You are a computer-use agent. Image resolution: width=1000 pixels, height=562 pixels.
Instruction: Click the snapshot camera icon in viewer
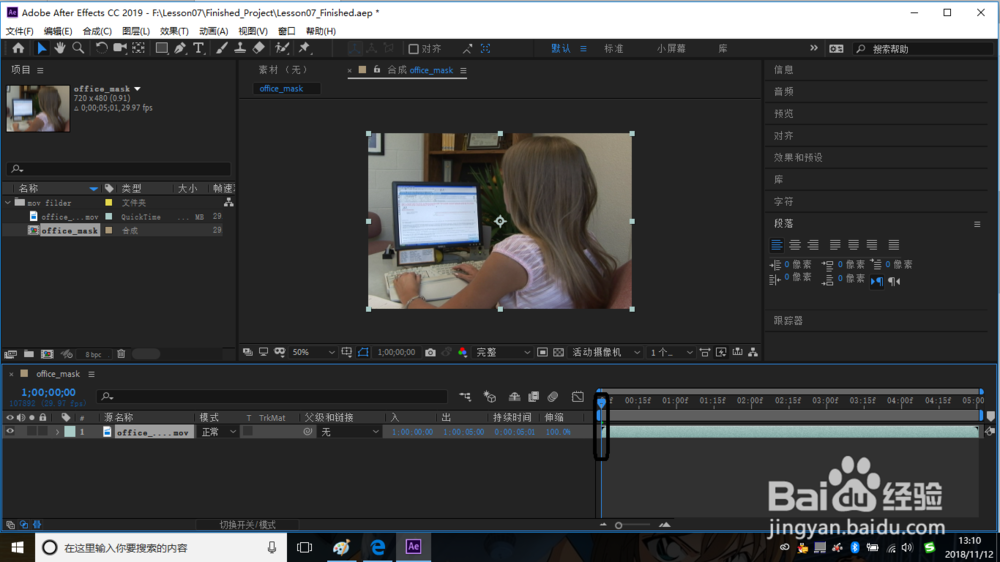(x=430, y=353)
